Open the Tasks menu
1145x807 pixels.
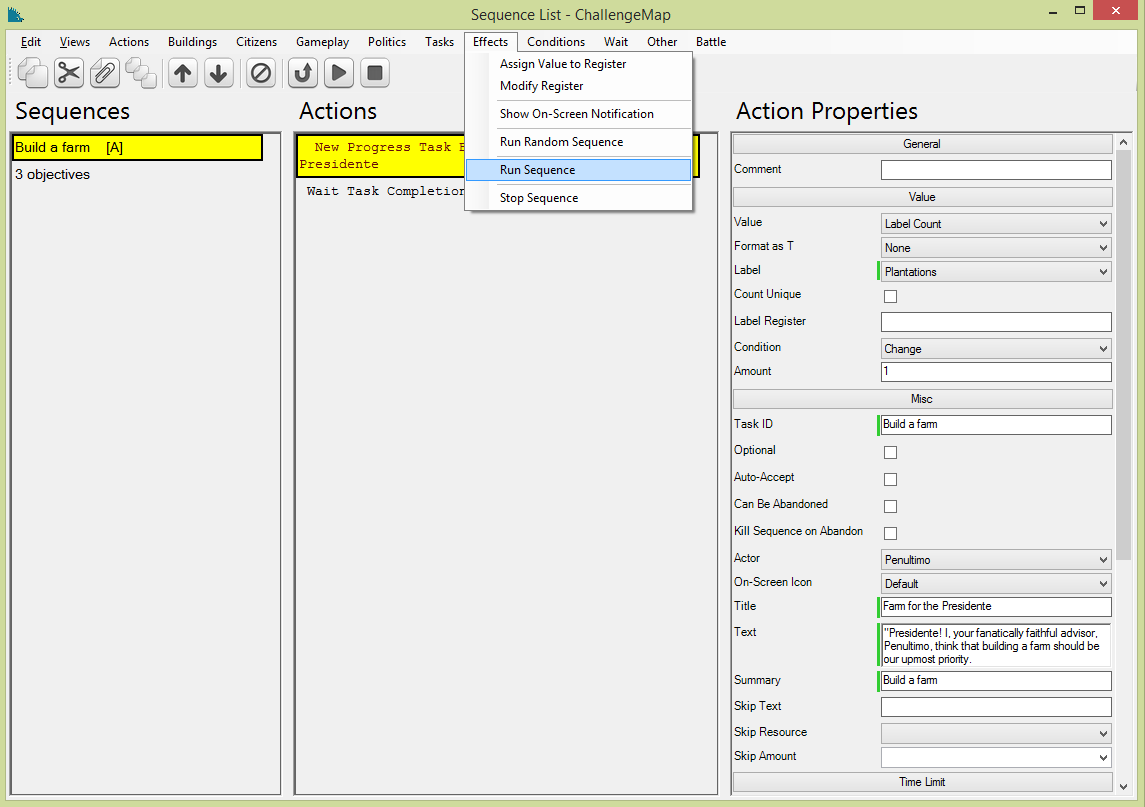pos(440,42)
